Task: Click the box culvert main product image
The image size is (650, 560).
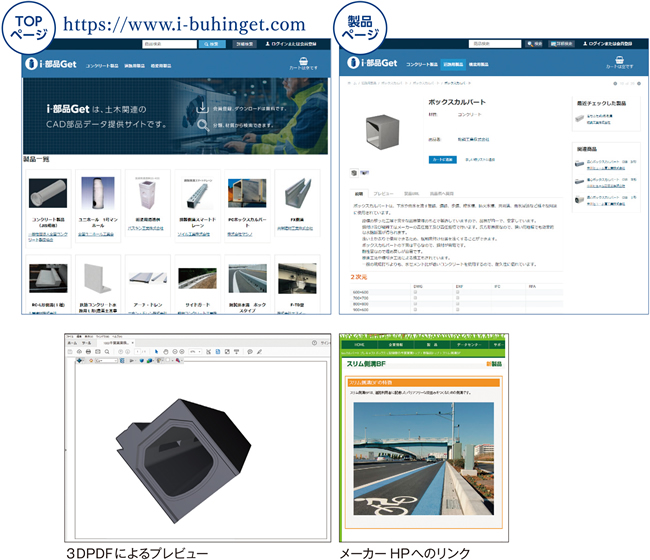Action: click(382, 131)
